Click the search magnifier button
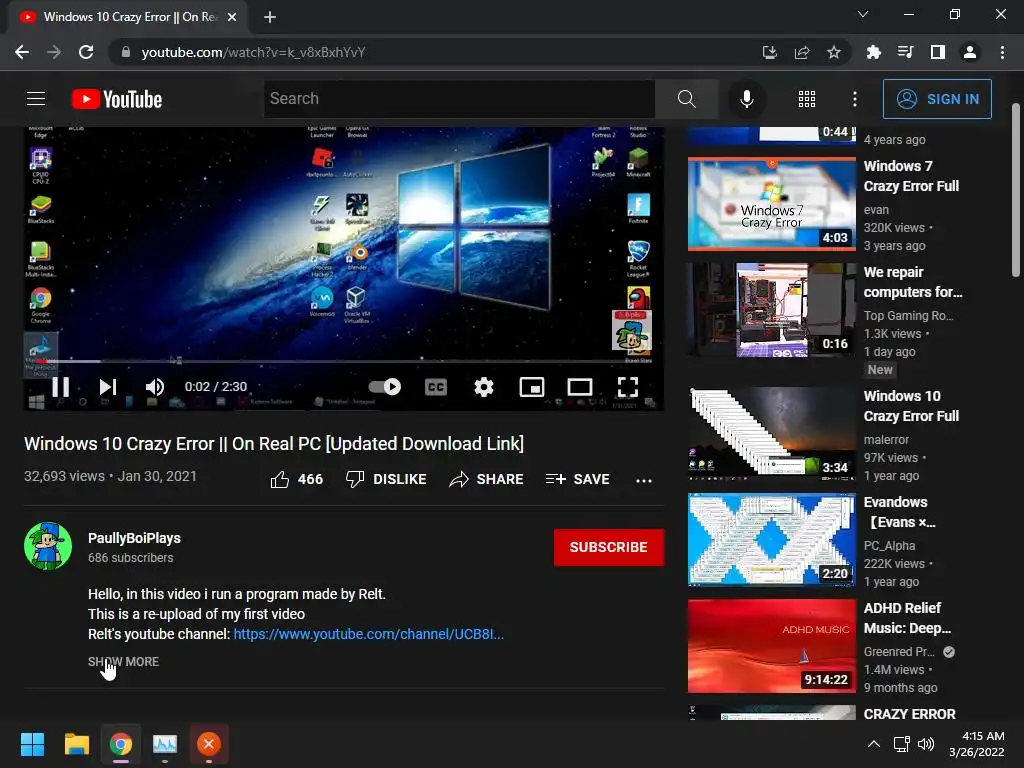Screen dimensions: 1024x768 click(686, 99)
